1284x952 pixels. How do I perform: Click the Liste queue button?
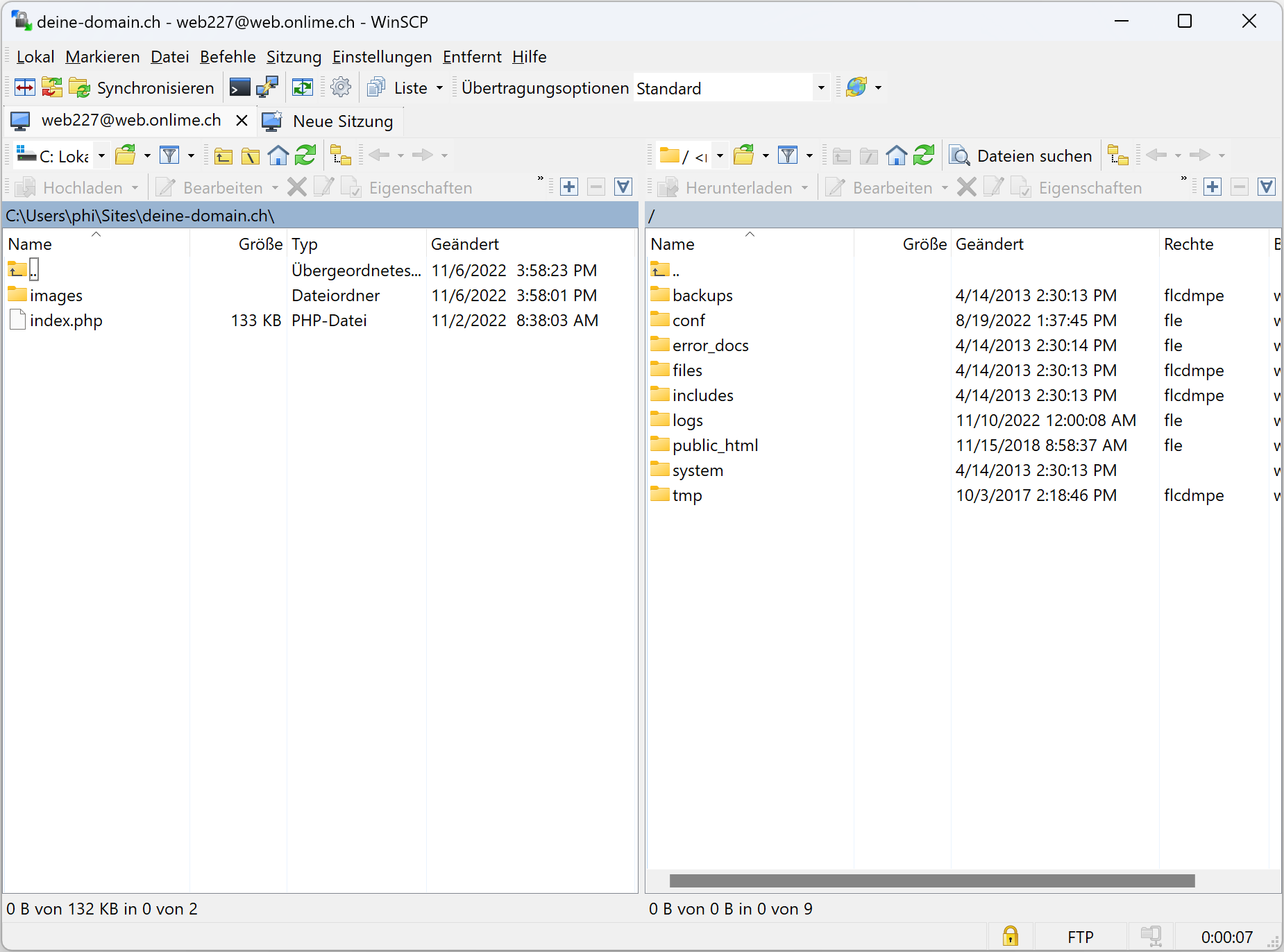coord(397,88)
